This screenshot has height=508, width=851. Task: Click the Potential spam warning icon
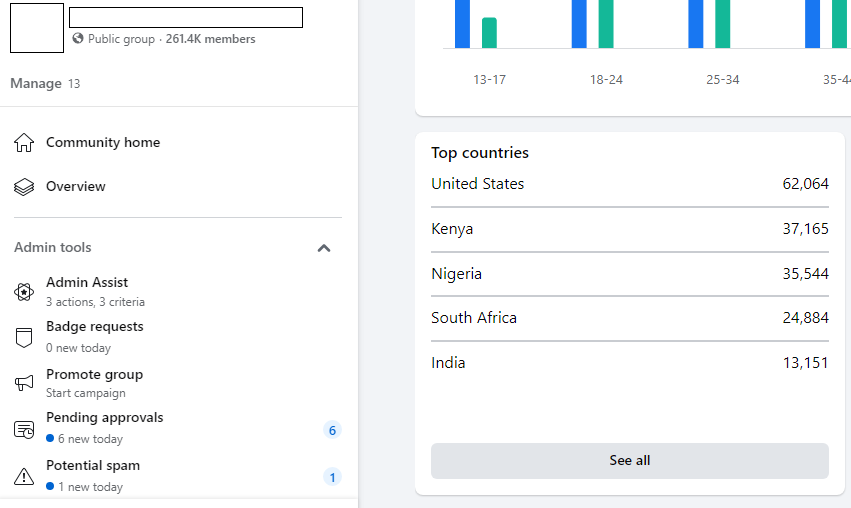(x=24, y=477)
